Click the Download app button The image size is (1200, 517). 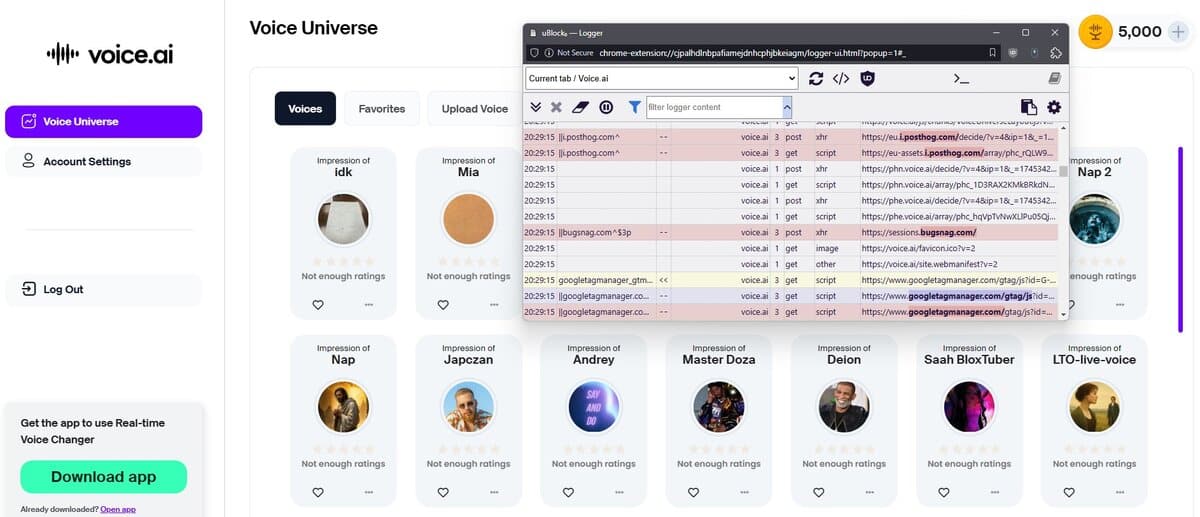tap(103, 477)
